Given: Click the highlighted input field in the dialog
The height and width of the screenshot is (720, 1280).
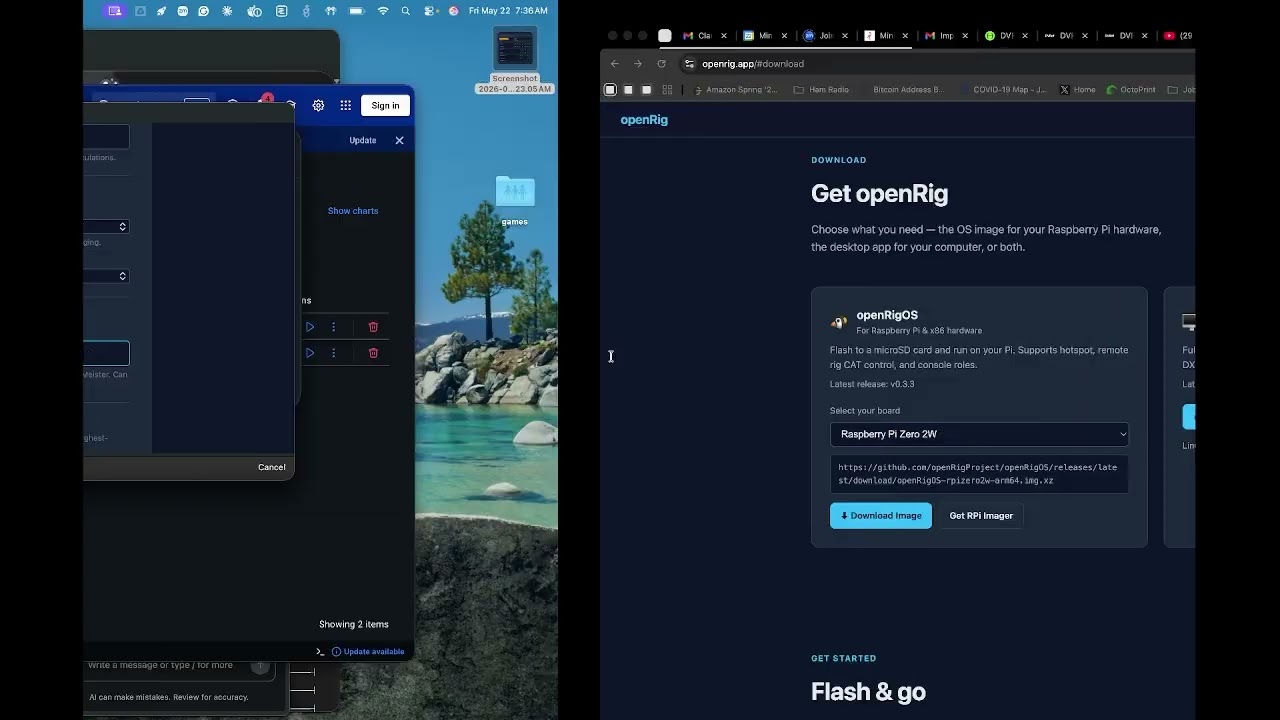Looking at the screenshot, I should coord(107,353).
